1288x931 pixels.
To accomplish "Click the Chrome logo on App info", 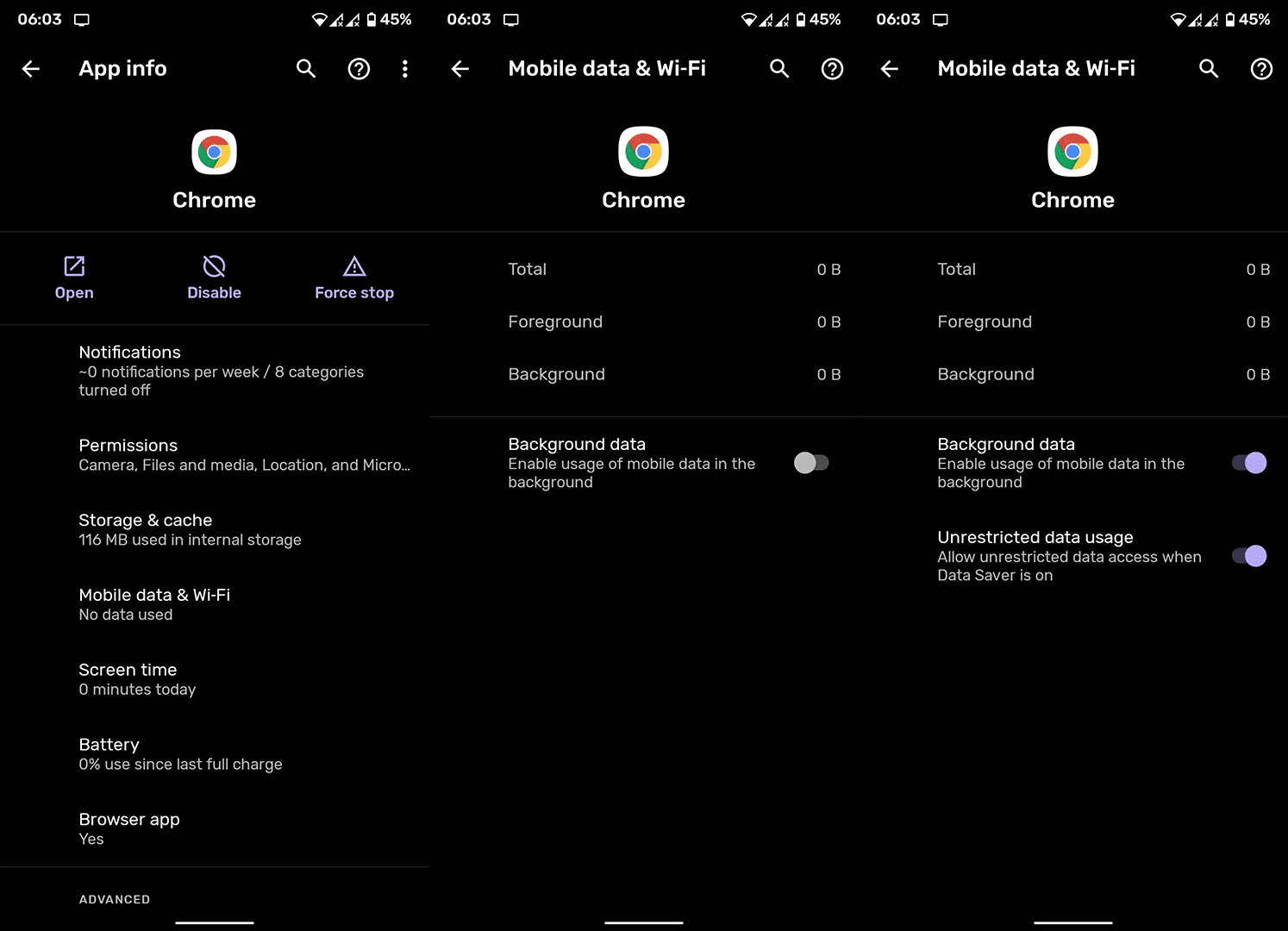I will pos(214,152).
